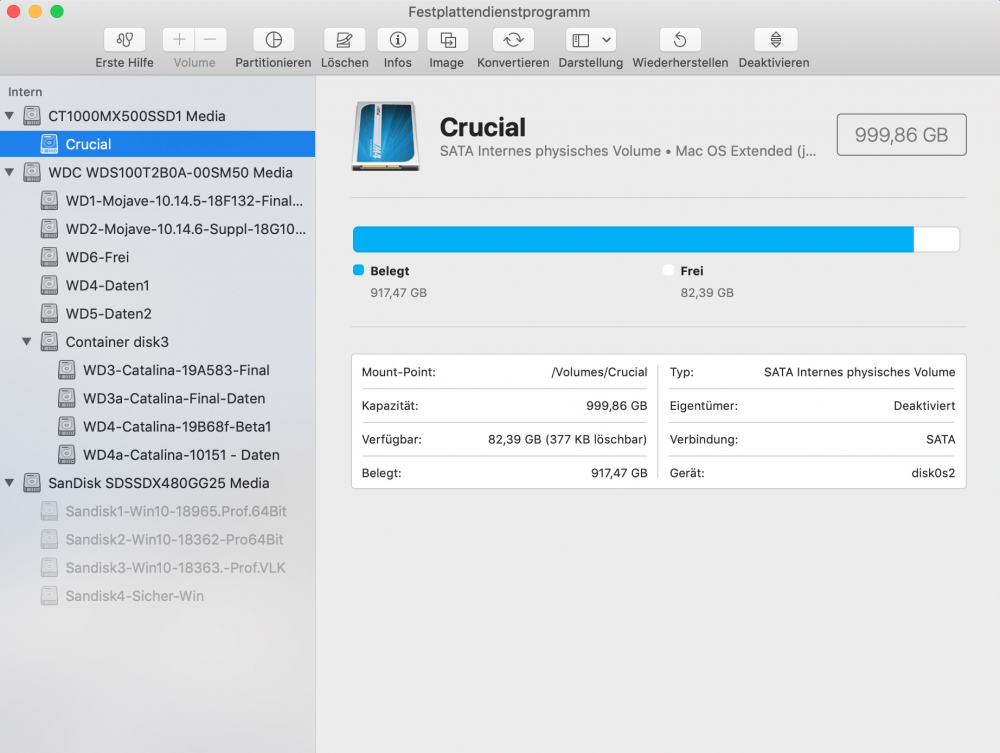Select the Sandisk4-Sicher-Win volume
The width and height of the screenshot is (1000, 753).
pyautogui.click(x=158, y=596)
